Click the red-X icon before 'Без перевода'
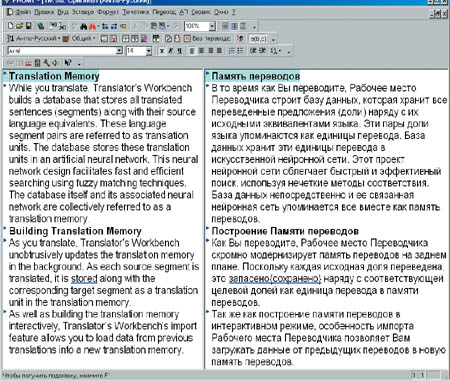The width and height of the screenshot is (450, 381). (187, 39)
